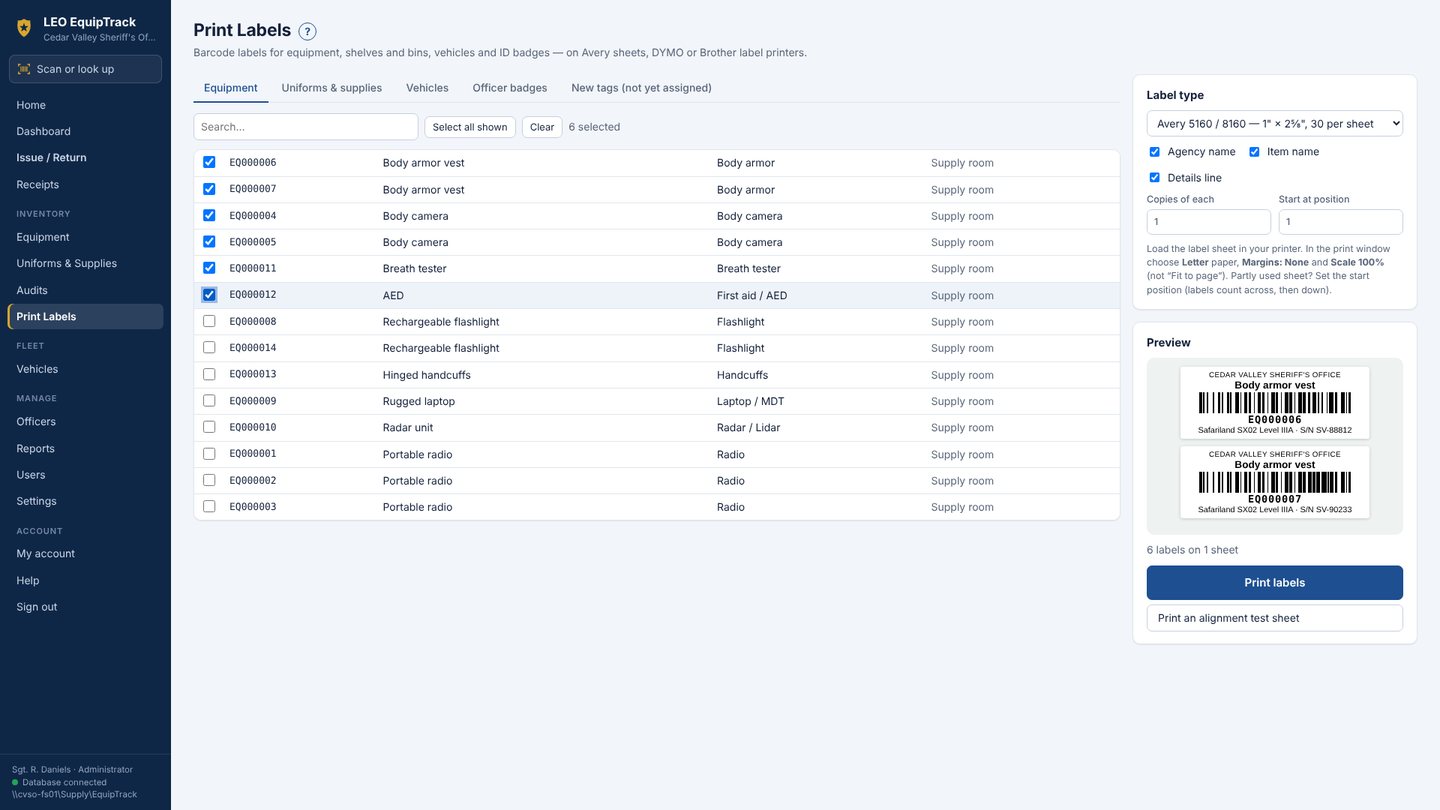Image resolution: width=1440 pixels, height=810 pixels.
Task: Focus the Search field
Action: tap(306, 127)
